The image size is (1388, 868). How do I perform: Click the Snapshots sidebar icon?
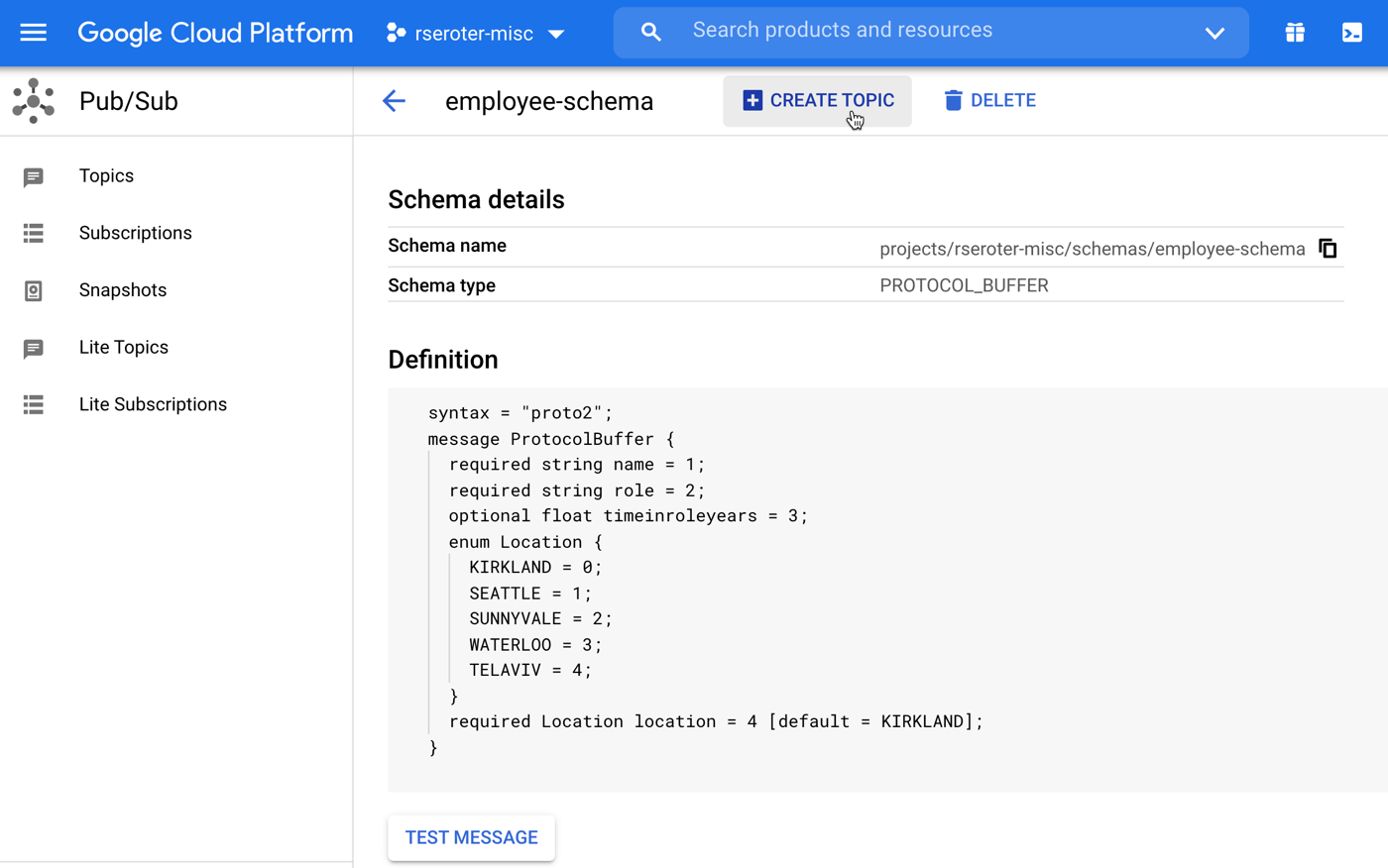(34, 290)
